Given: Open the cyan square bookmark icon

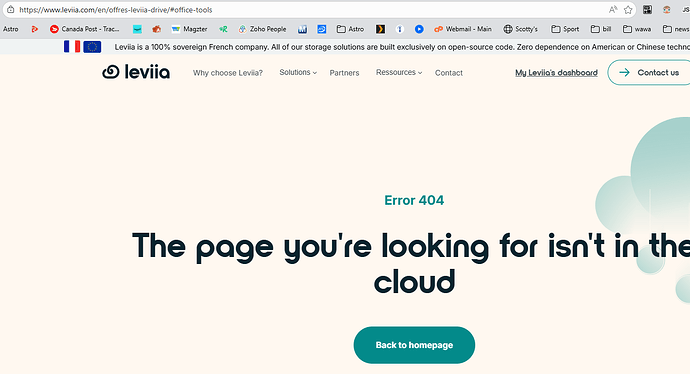Looking at the screenshot, I should (137, 29).
